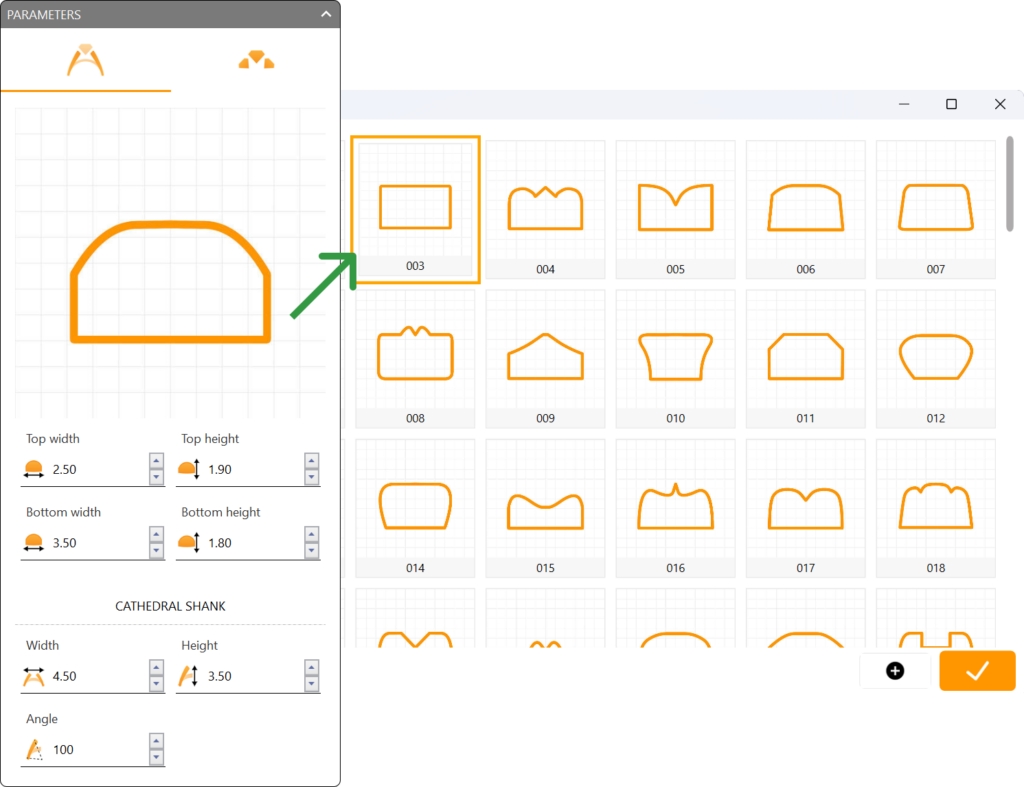Click the plus add profile button
1024x787 pixels.
point(895,671)
